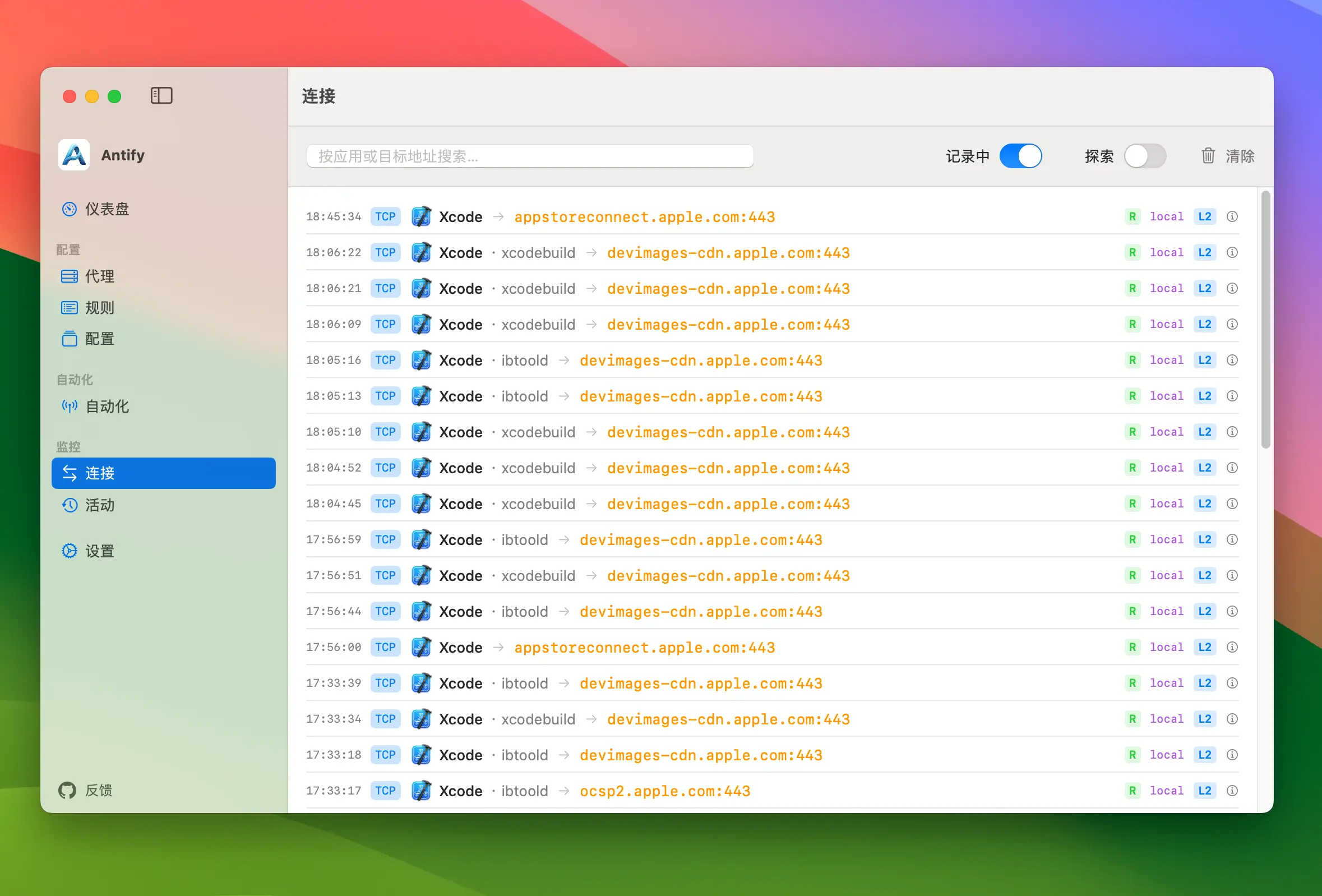Click the L2 badge on the 18:06:09 row

tap(1204, 324)
